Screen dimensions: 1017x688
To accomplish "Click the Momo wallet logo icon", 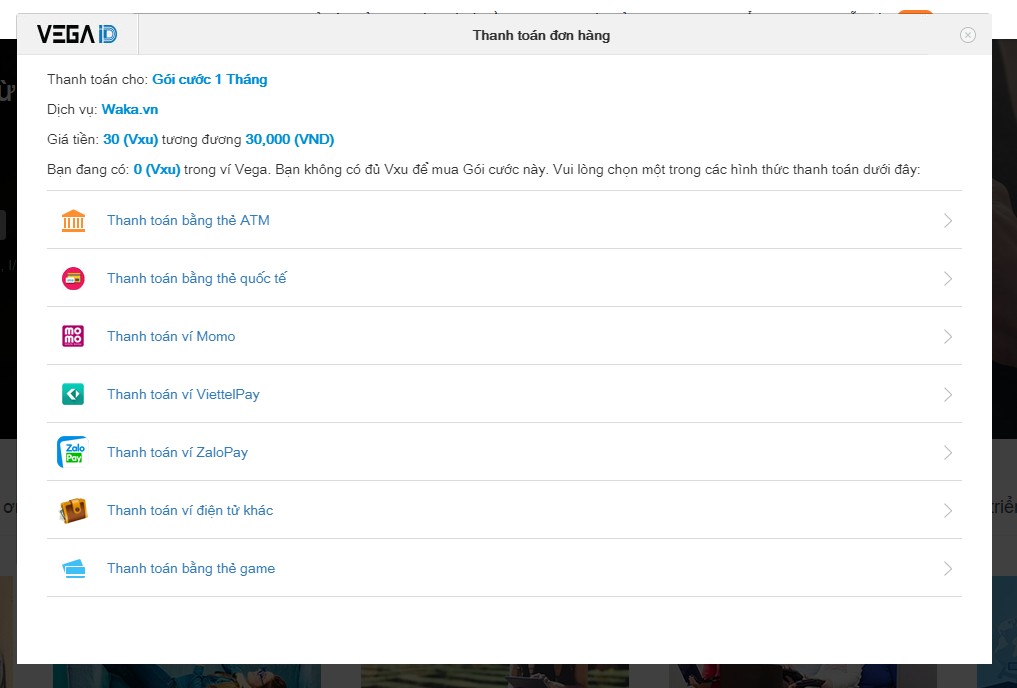I will (73, 337).
